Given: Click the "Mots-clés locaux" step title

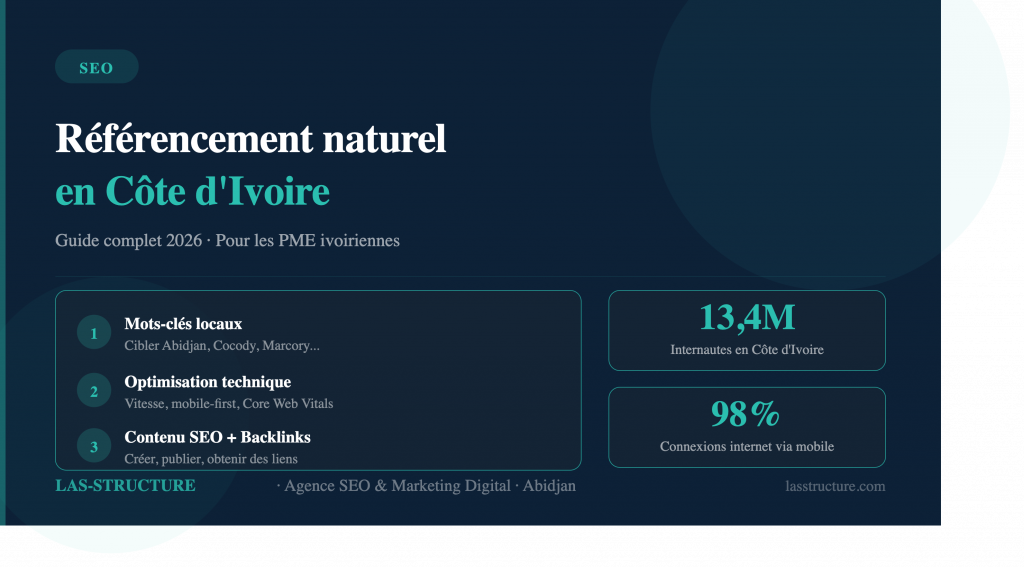Looking at the screenshot, I should click(184, 324).
